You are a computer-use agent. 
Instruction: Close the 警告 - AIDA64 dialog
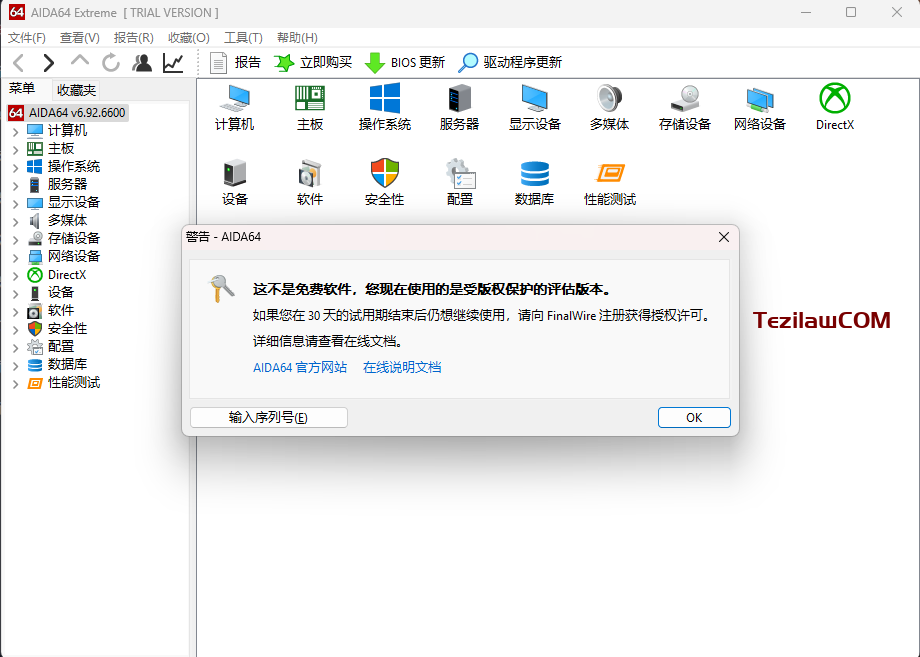tap(724, 236)
